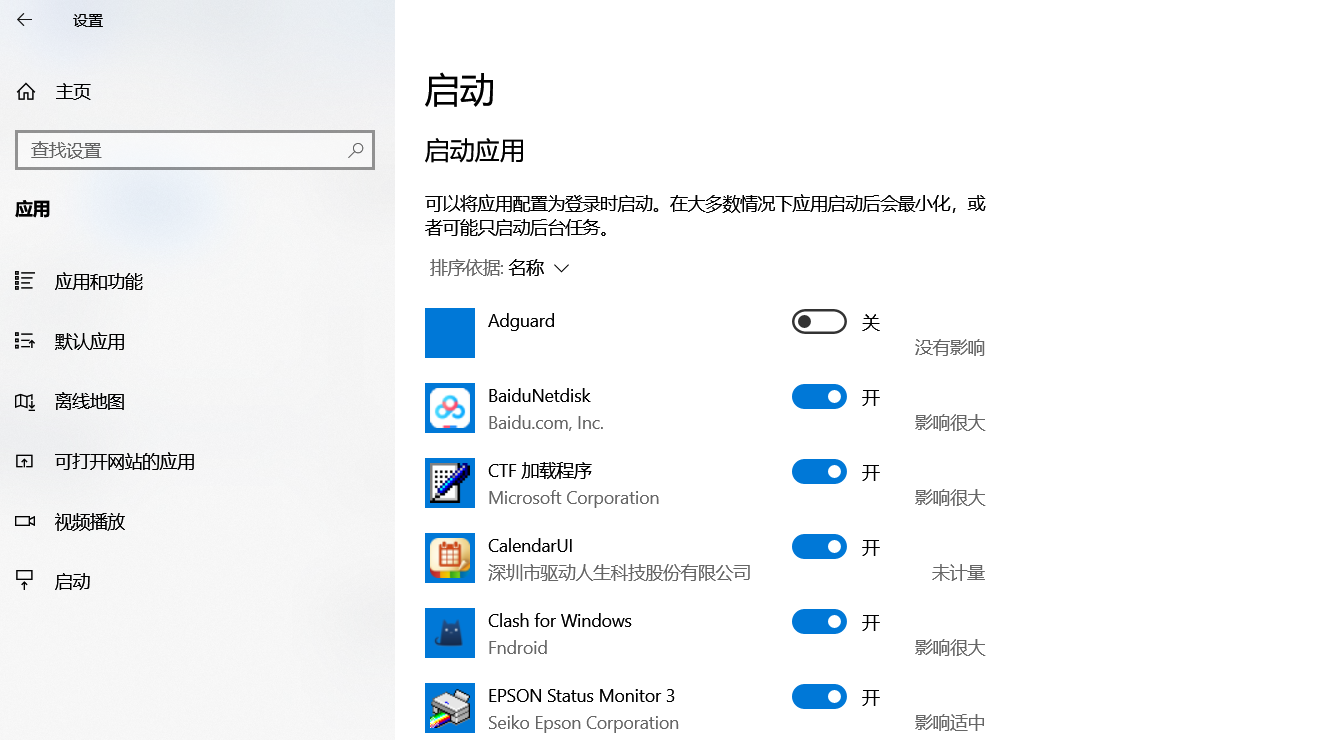Disable BaiduNetdisk startup toggle
This screenshot has height=740, width=1340.
pos(819,396)
